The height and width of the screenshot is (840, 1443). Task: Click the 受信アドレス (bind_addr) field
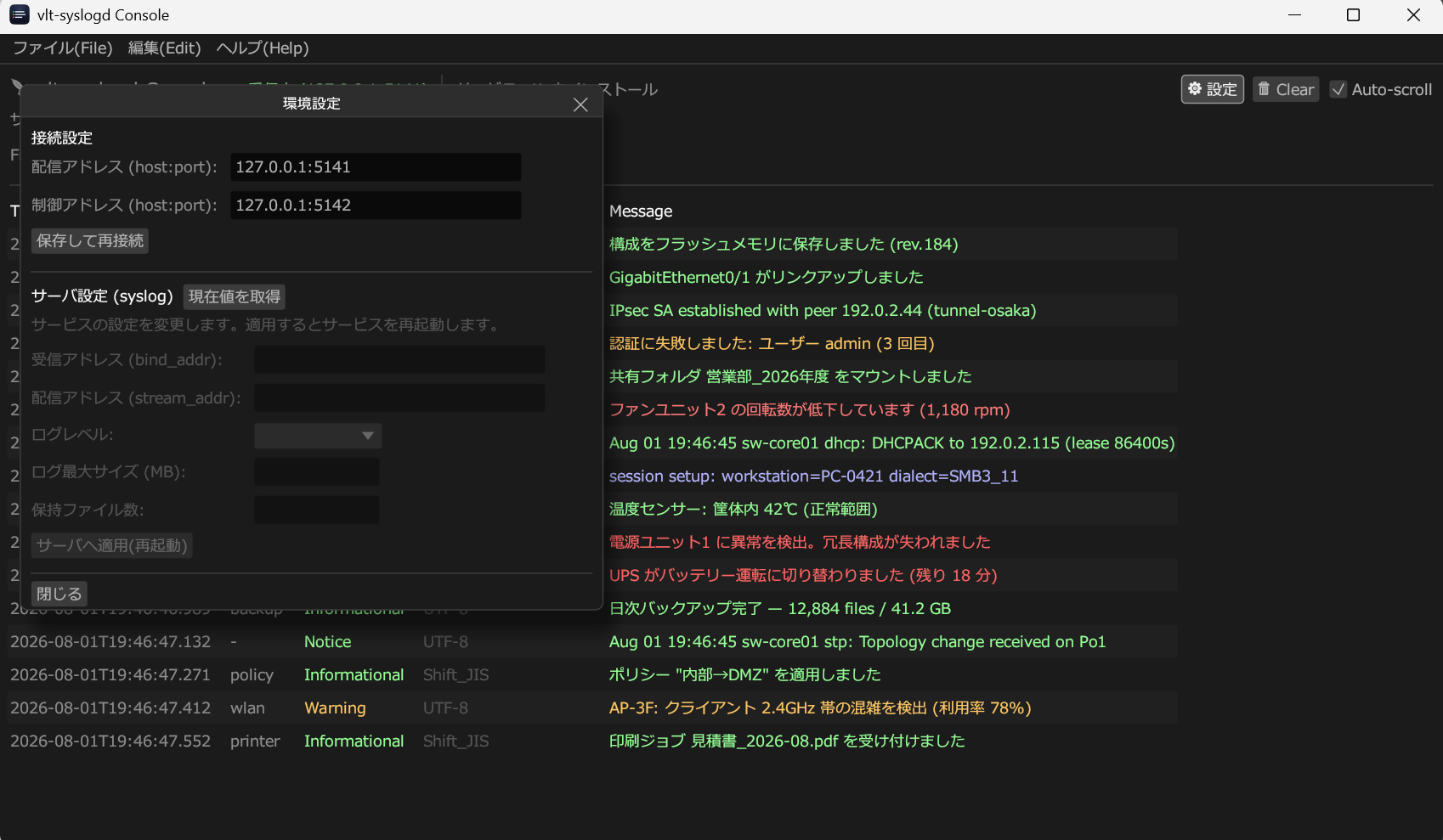[x=399, y=360]
